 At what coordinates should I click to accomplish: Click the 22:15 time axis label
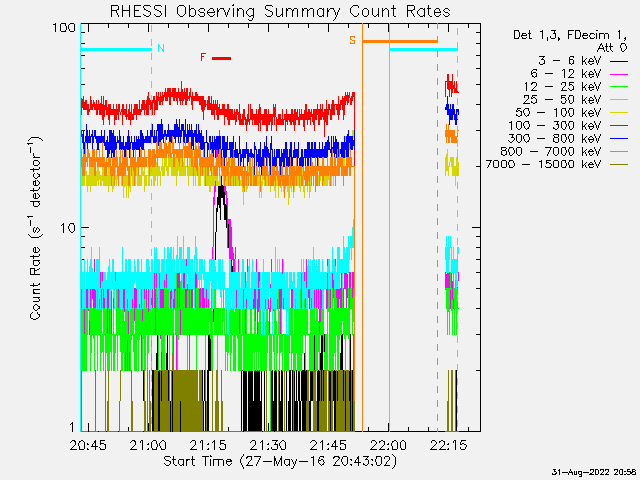(448, 445)
